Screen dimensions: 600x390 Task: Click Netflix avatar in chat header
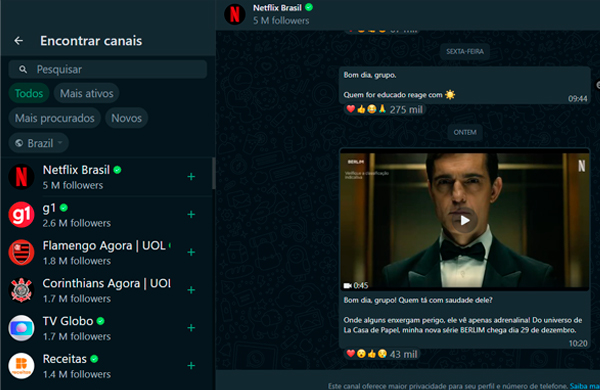coord(235,14)
